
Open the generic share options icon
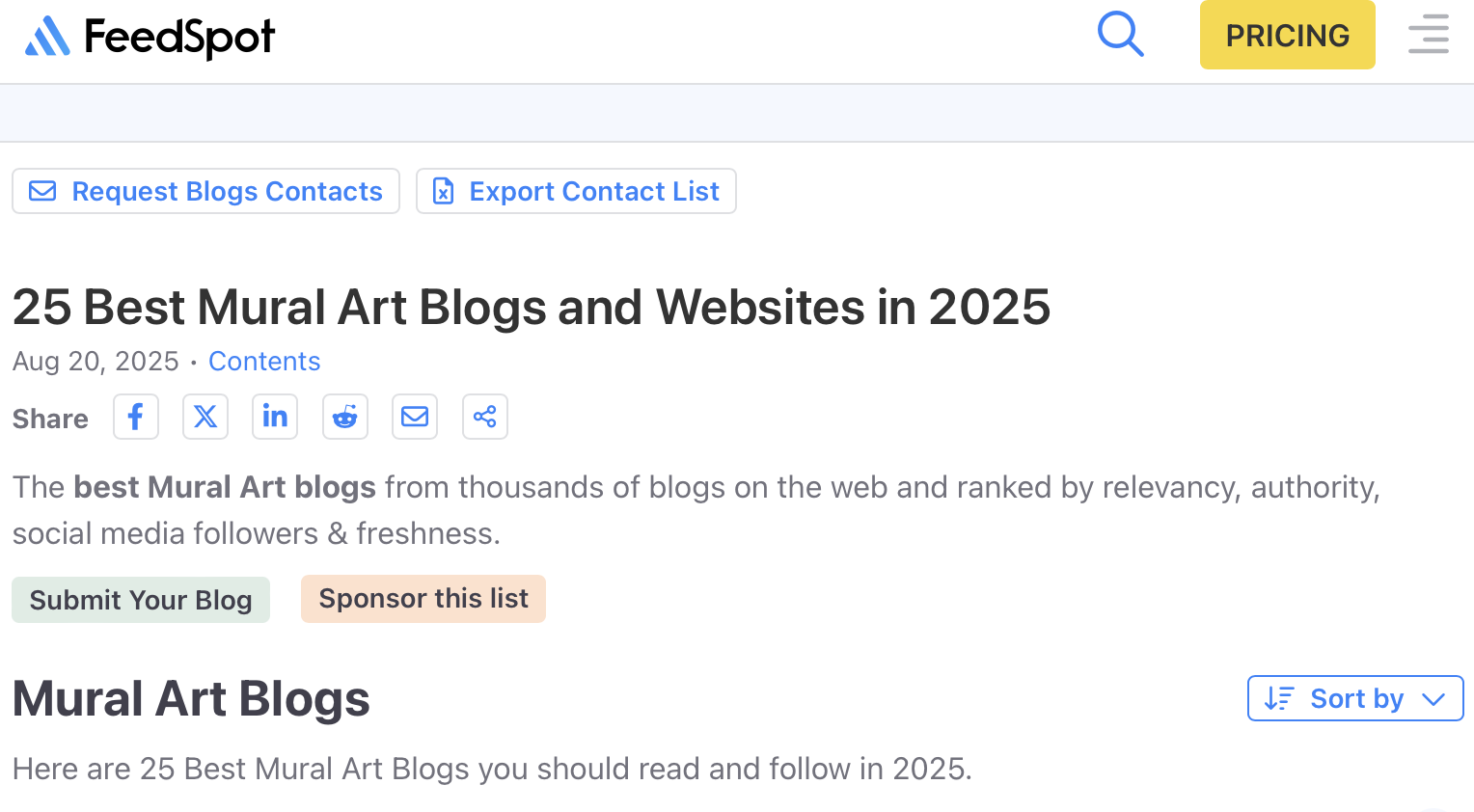coord(485,417)
